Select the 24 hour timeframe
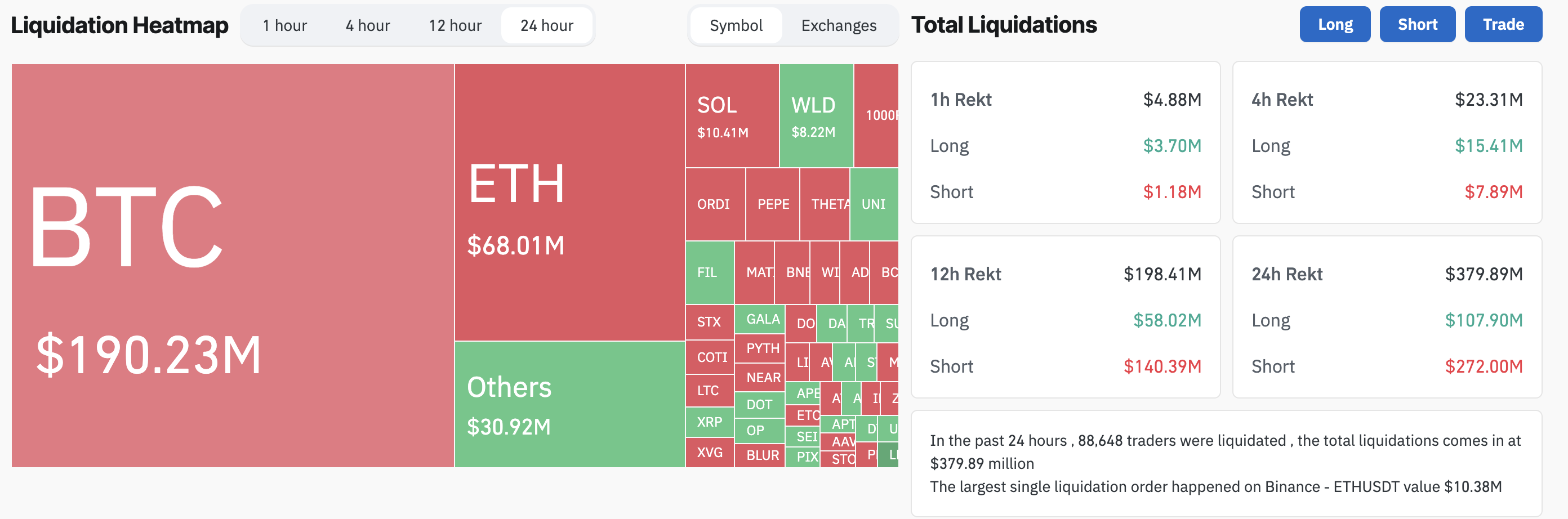The width and height of the screenshot is (1568, 519). click(x=546, y=25)
